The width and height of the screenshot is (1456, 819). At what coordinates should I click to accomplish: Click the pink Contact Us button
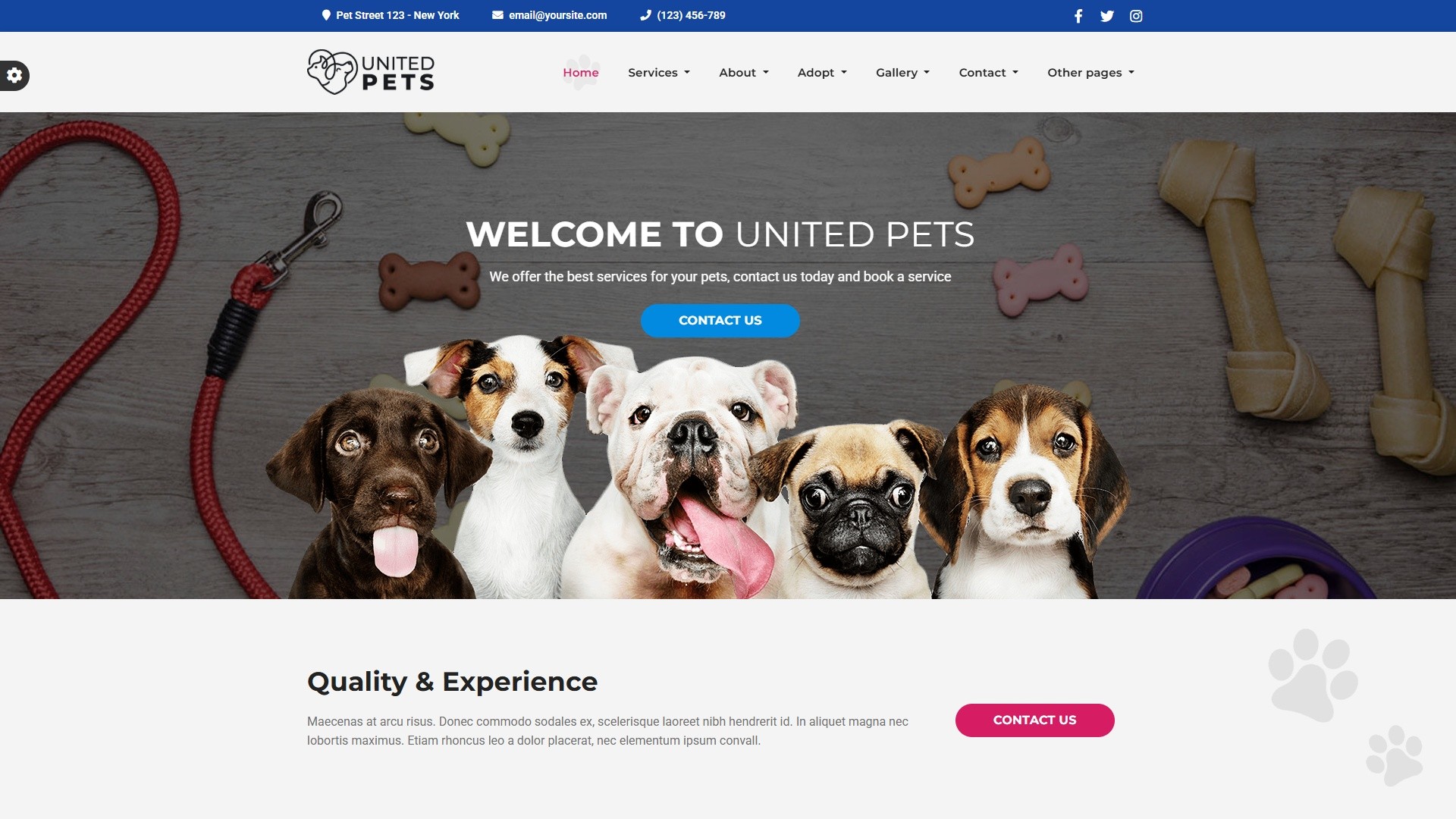[x=1035, y=720]
